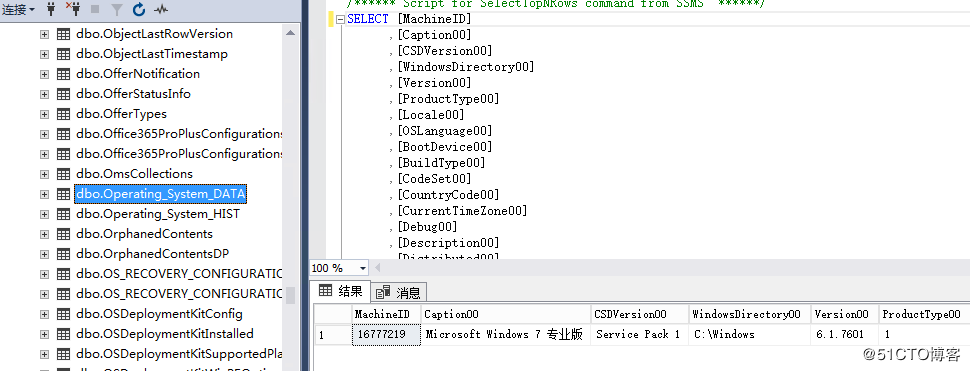Expand dbo.OmsCollections node
The height and width of the screenshot is (371, 970).
point(44,174)
